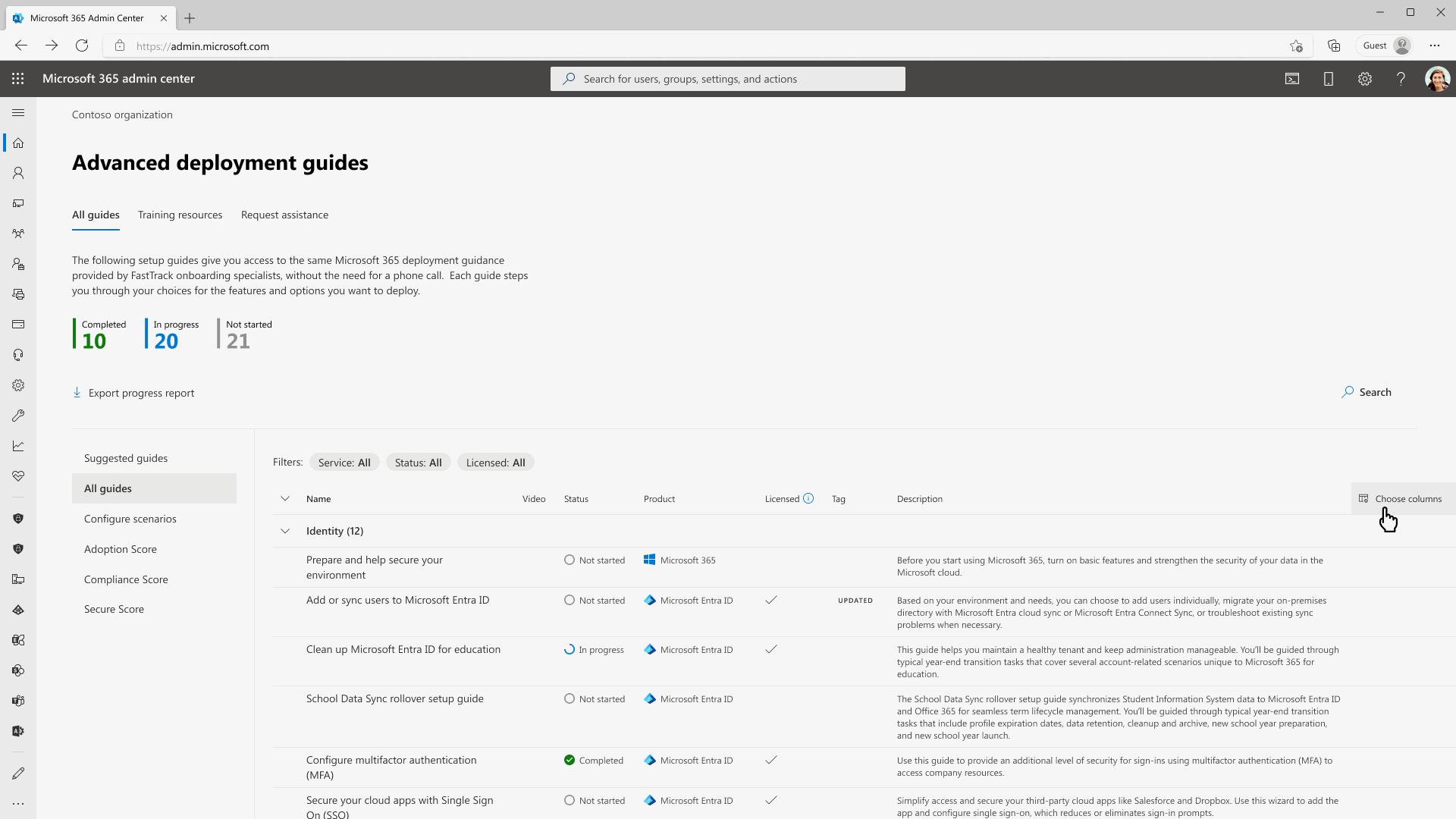Screen dimensions: 1456x819
Task: Open the Status: All filter
Action: tap(418, 463)
